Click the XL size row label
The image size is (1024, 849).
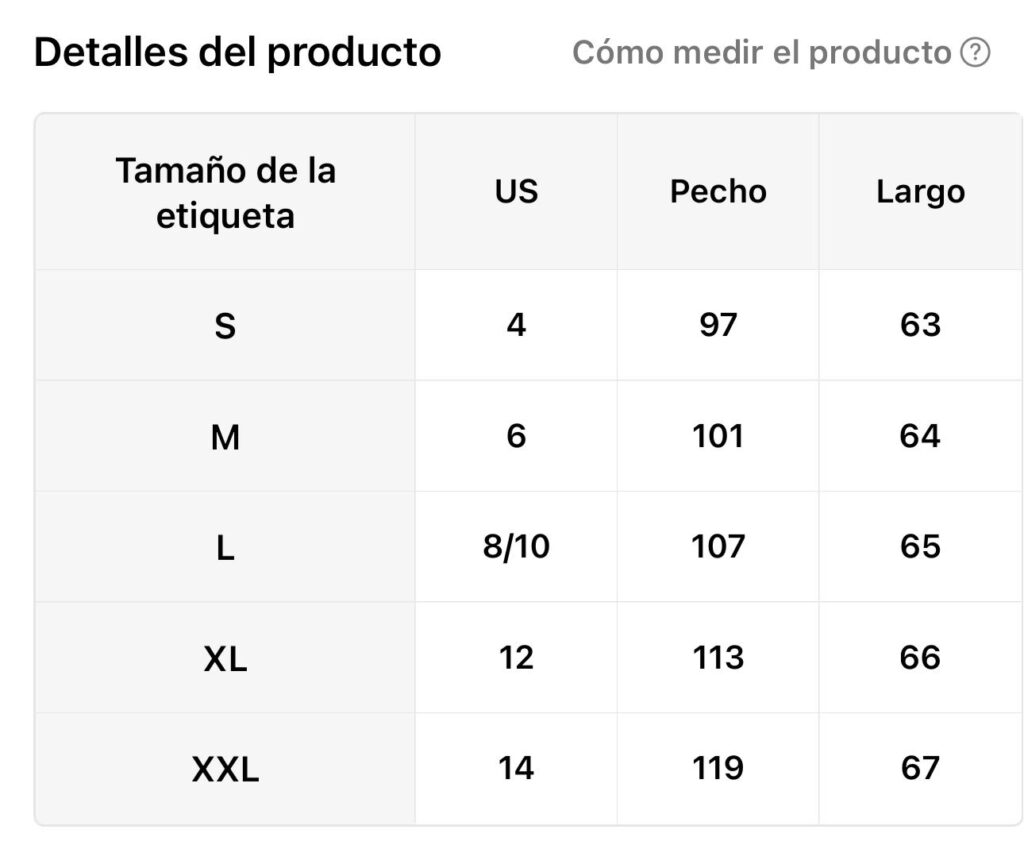pyautogui.click(x=225, y=658)
